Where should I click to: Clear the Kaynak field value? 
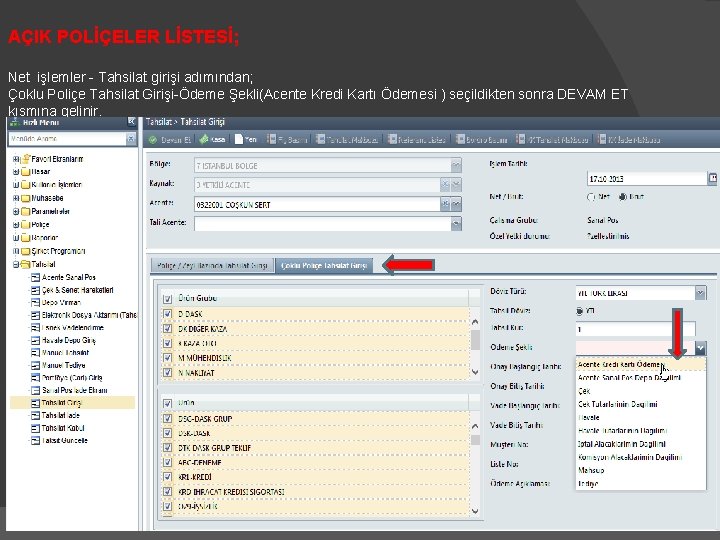[x=445, y=185]
